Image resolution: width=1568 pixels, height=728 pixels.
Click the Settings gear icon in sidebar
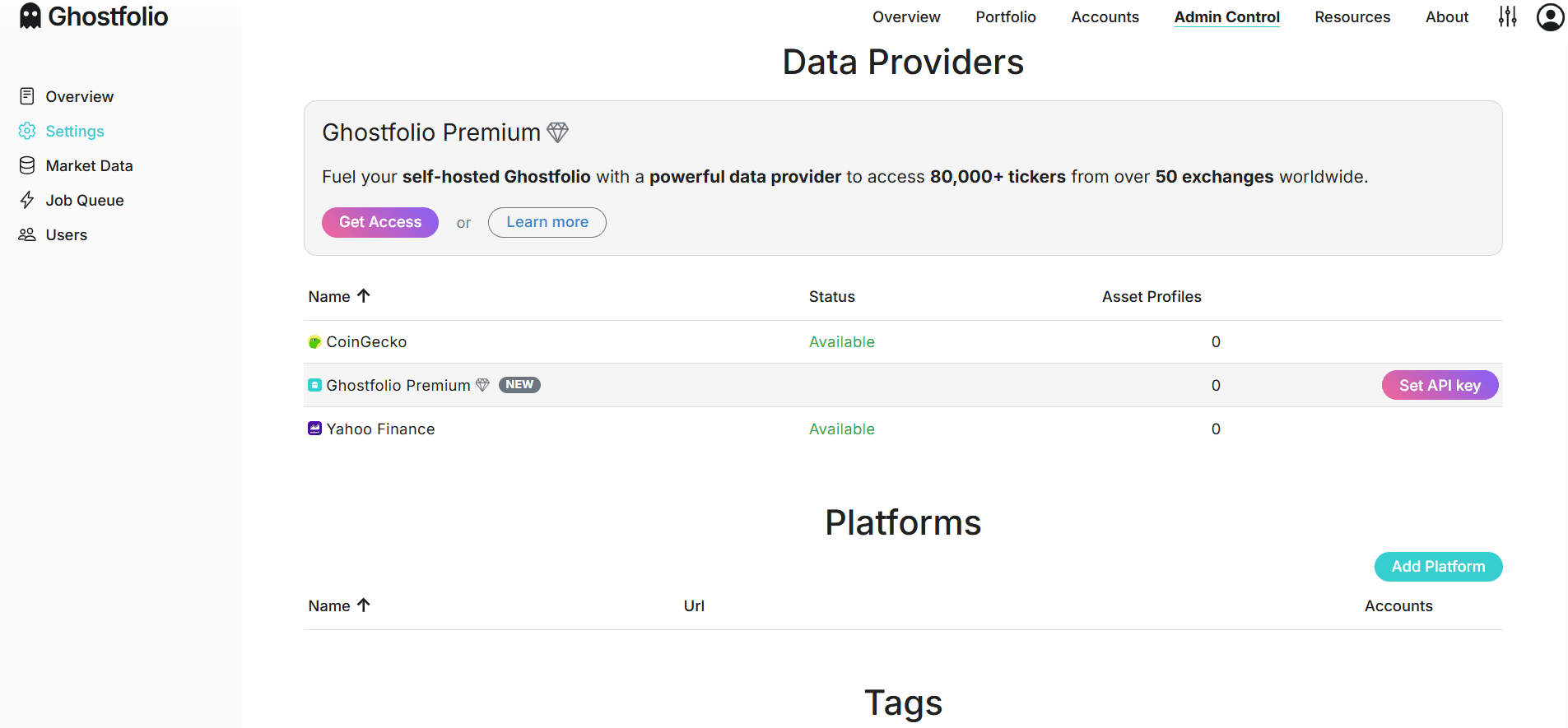27,131
